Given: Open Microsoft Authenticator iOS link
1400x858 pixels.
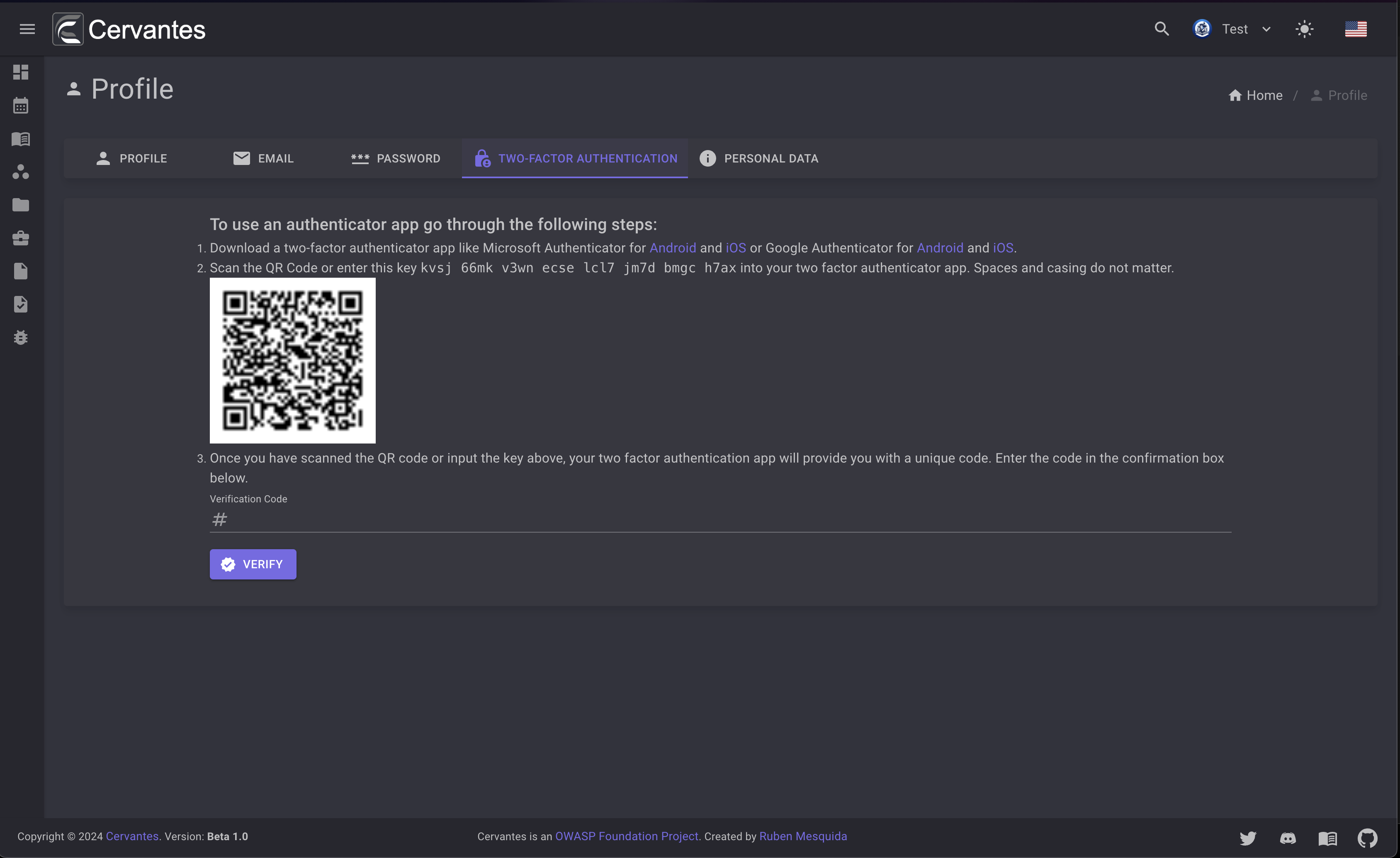Looking at the screenshot, I should (x=736, y=248).
